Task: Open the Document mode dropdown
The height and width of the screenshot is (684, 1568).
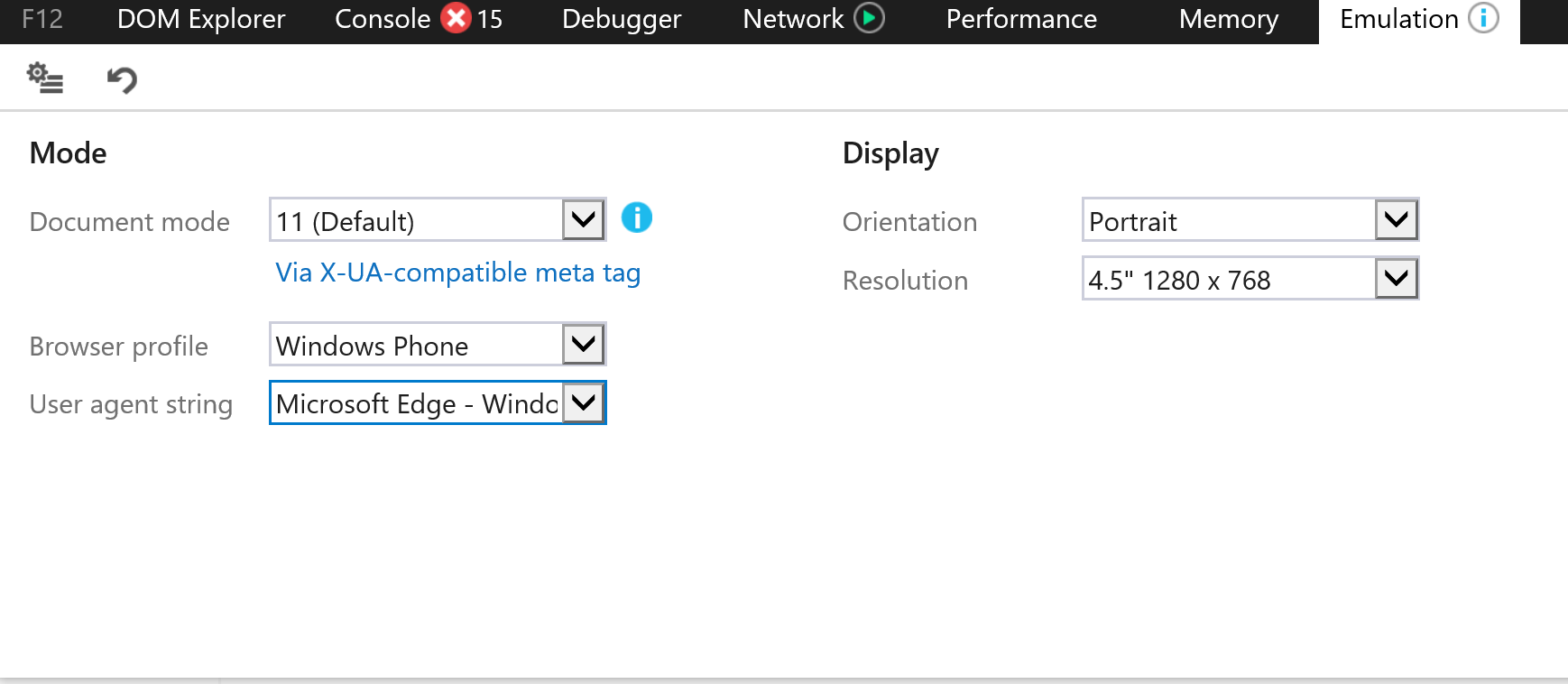Action: point(438,220)
